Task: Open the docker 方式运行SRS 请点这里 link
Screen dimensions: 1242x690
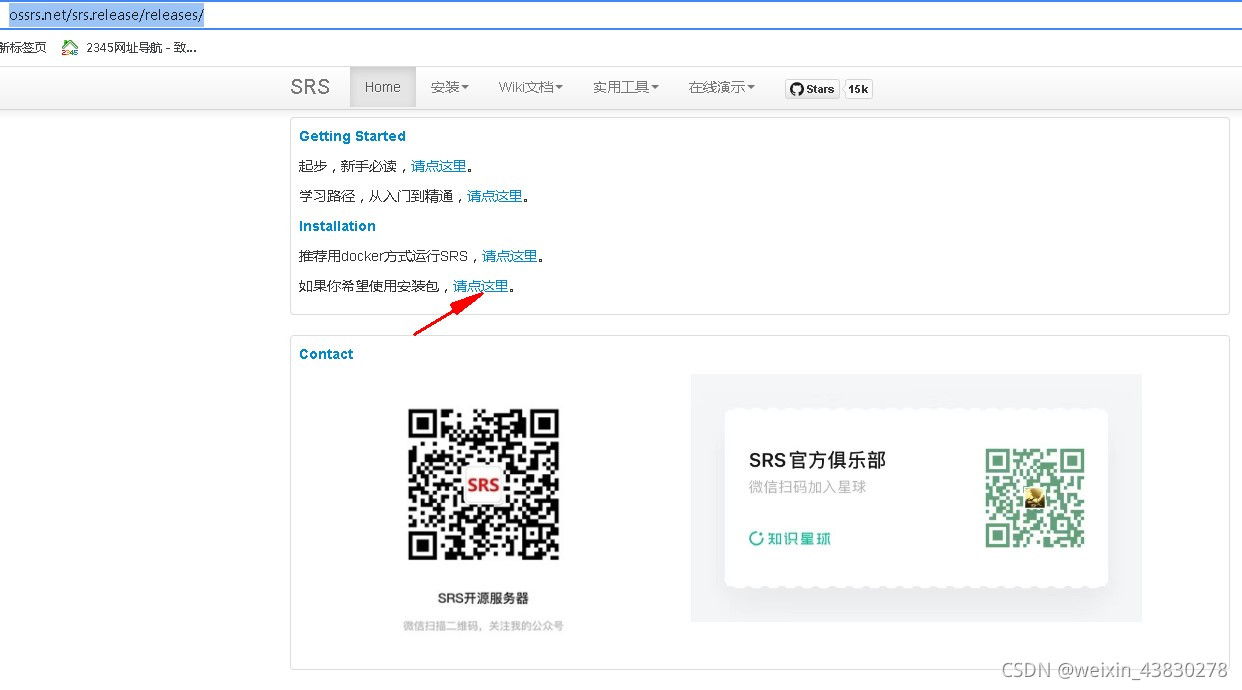Action: point(510,256)
